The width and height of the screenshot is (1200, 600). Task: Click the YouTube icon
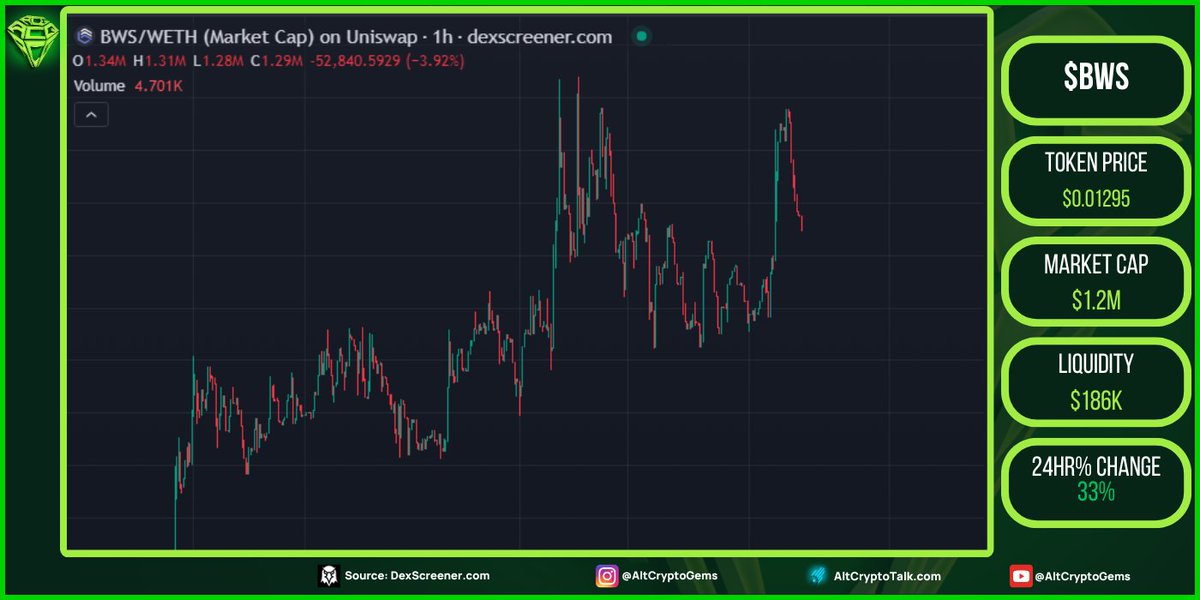click(1020, 575)
